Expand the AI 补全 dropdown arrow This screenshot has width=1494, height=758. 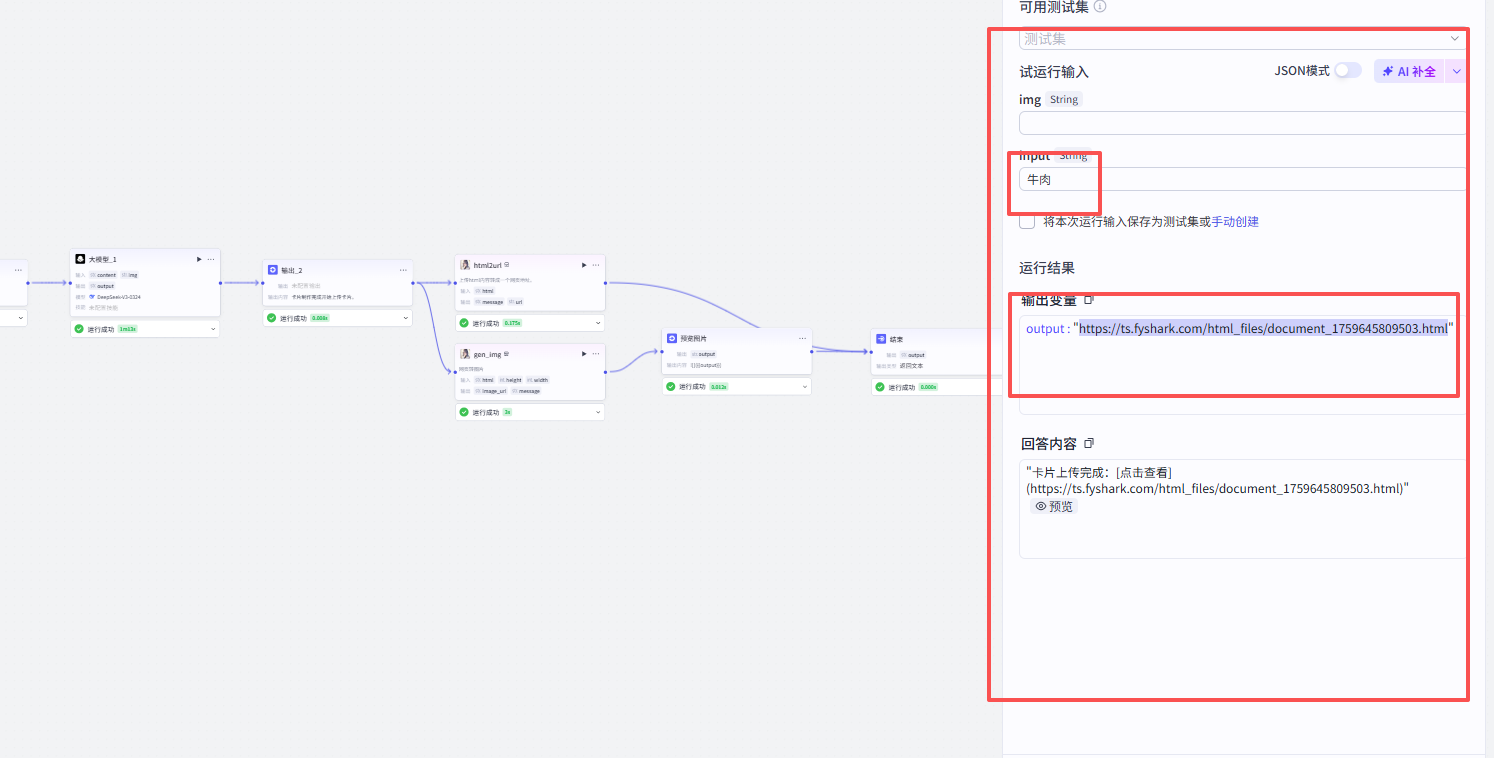coord(1456,71)
